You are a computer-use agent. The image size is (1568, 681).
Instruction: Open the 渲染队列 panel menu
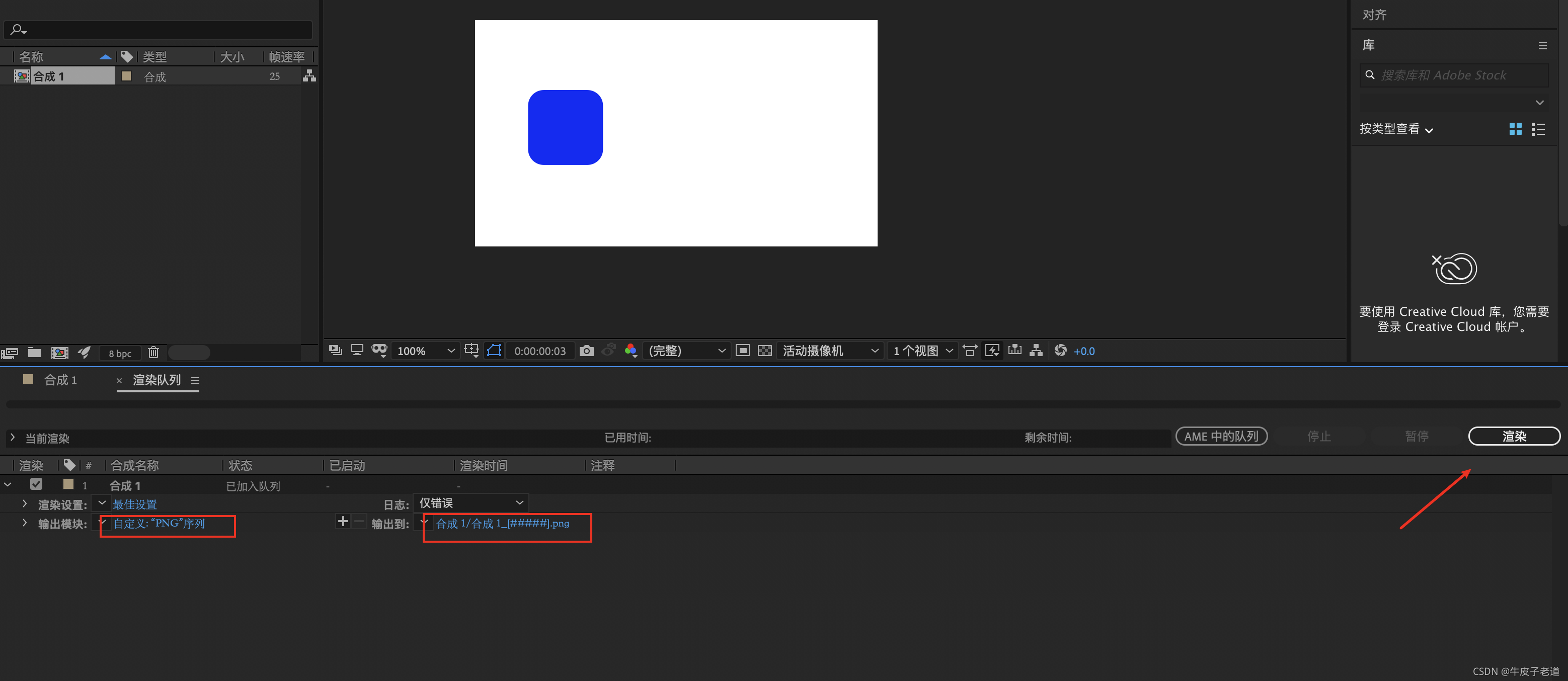(195, 381)
